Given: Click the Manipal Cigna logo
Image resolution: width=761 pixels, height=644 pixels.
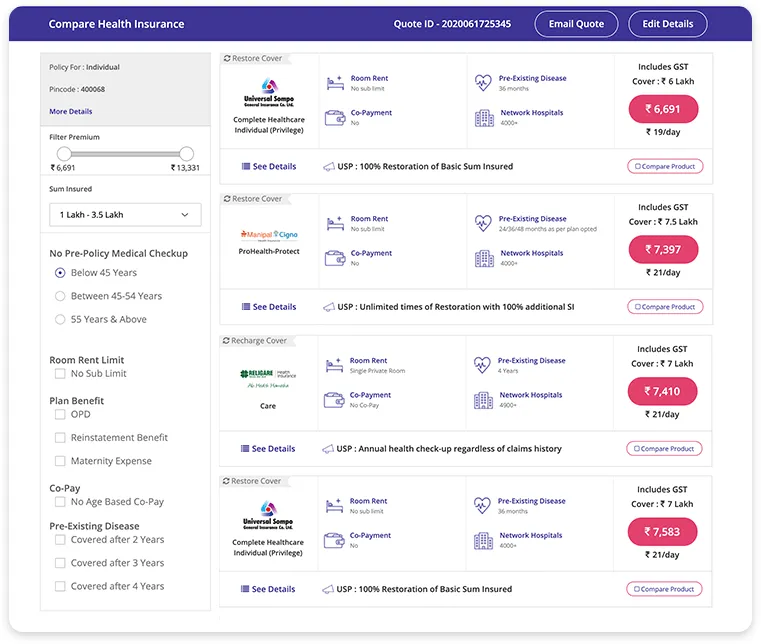Looking at the screenshot, I should tap(268, 235).
